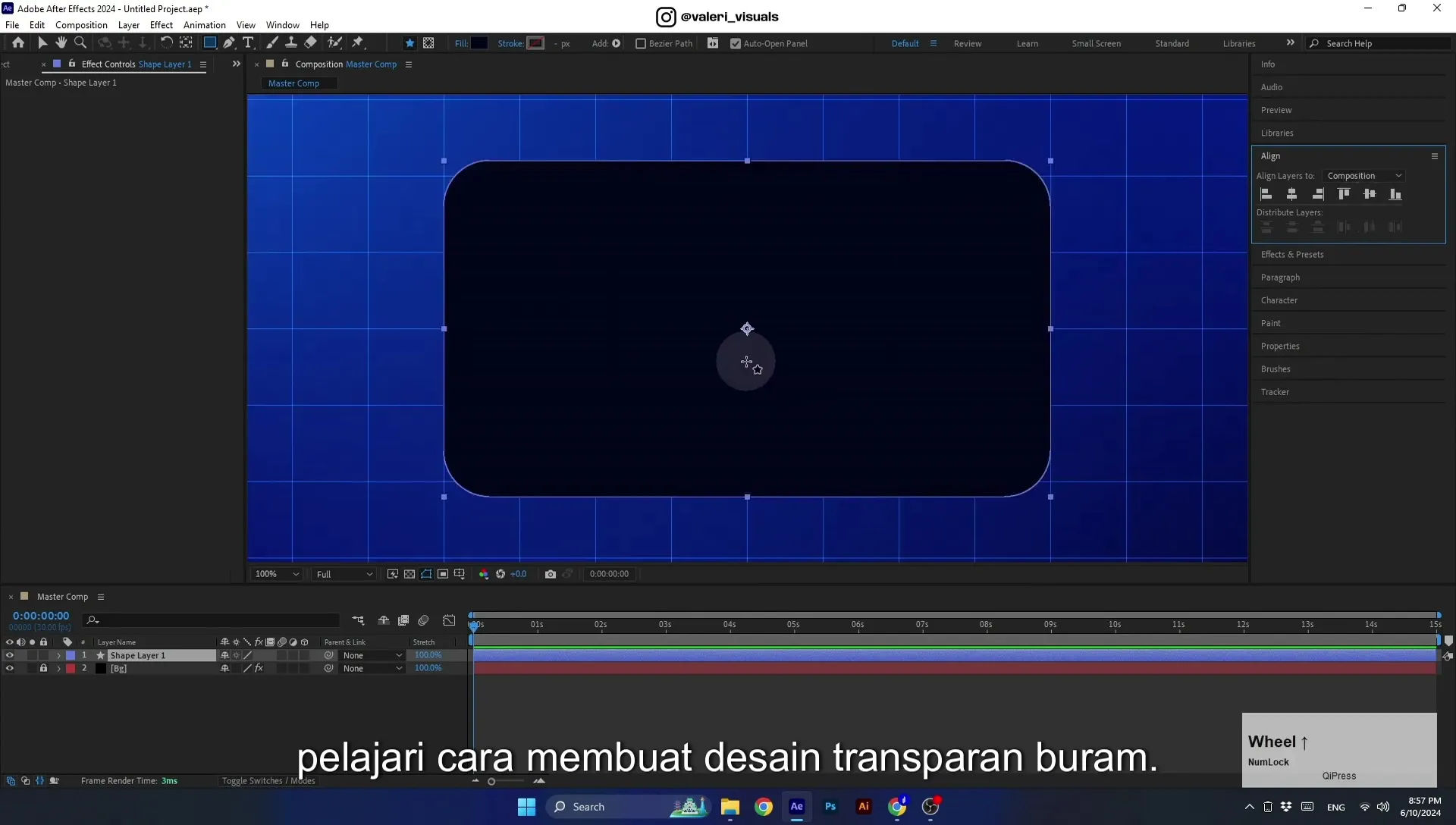Viewport: 1456px width, 825px height.
Task: Expand Shape Layer 1 properties
Action: coord(58,656)
